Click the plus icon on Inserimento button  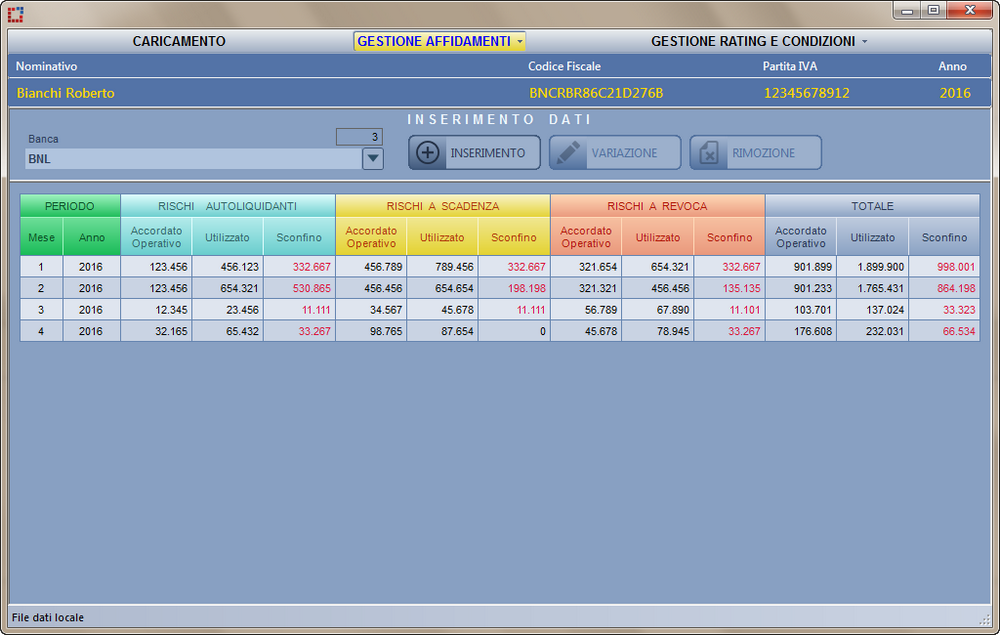coord(427,153)
